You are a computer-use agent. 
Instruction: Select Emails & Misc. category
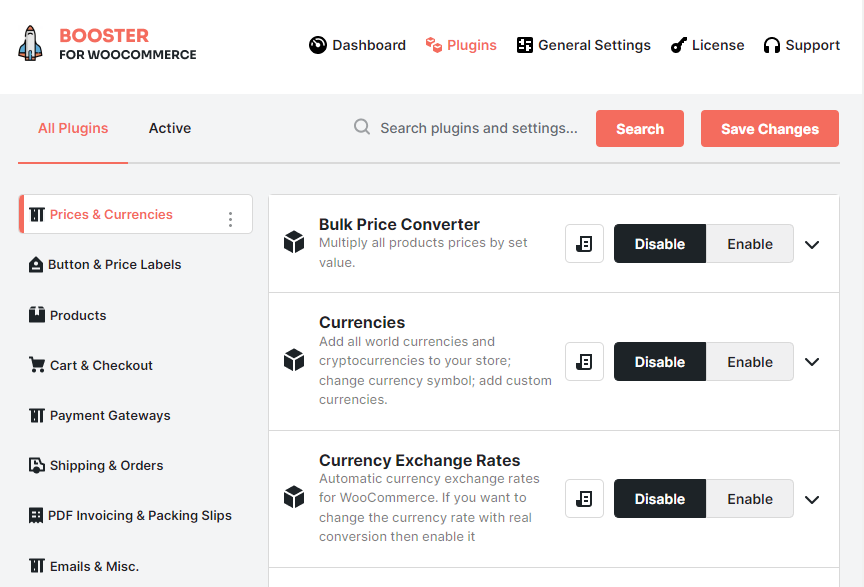coord(84,566)
